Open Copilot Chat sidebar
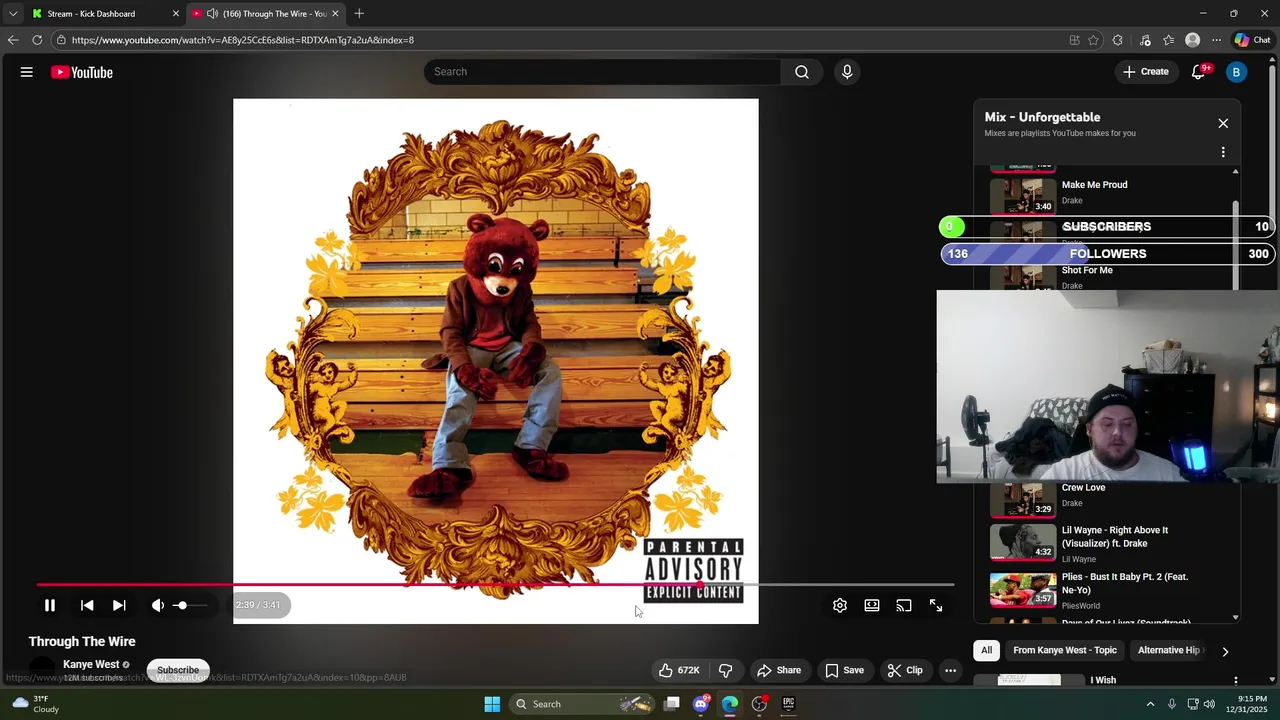The height and width of the screenshot is (720, 1280). point(1252,40)
